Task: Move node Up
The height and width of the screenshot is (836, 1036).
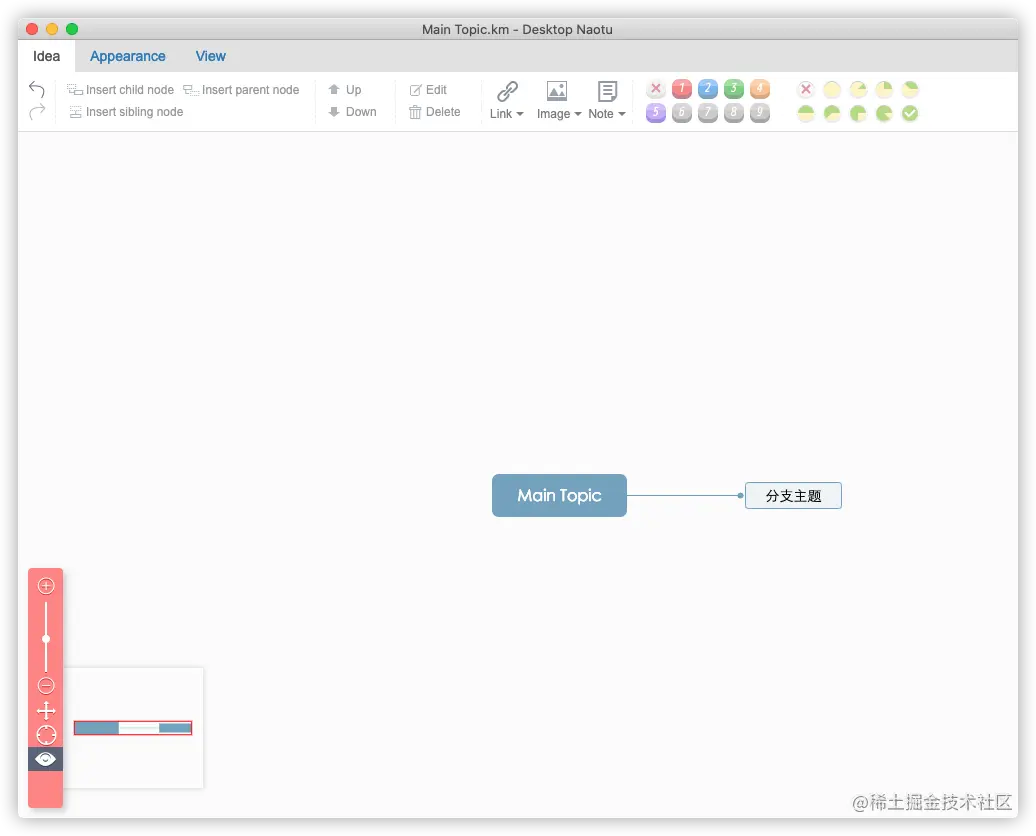Action: (345, 90)
